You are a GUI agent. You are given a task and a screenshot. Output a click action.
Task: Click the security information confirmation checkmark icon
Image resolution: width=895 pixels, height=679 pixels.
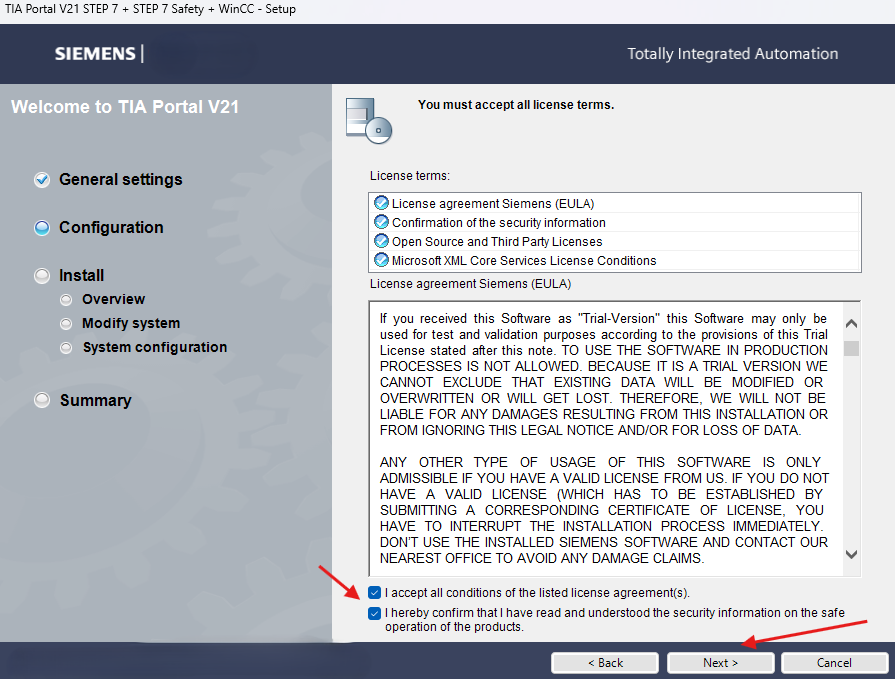[x=381, y=222]
